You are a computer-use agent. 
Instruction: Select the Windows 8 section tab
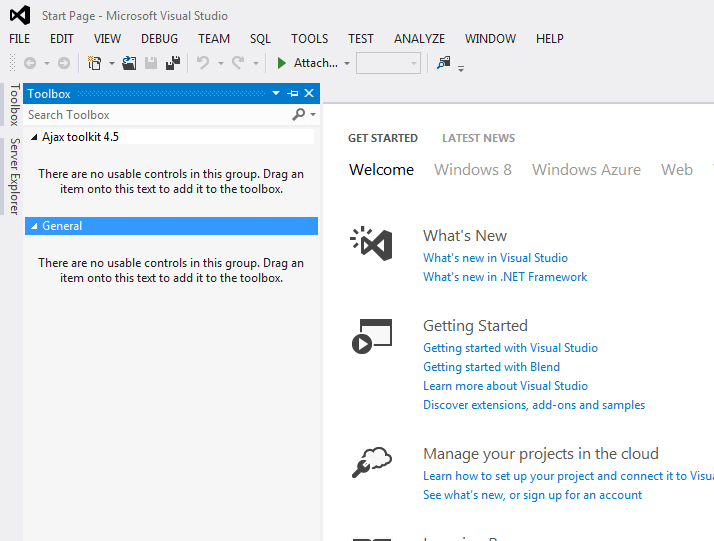point(473,169)
